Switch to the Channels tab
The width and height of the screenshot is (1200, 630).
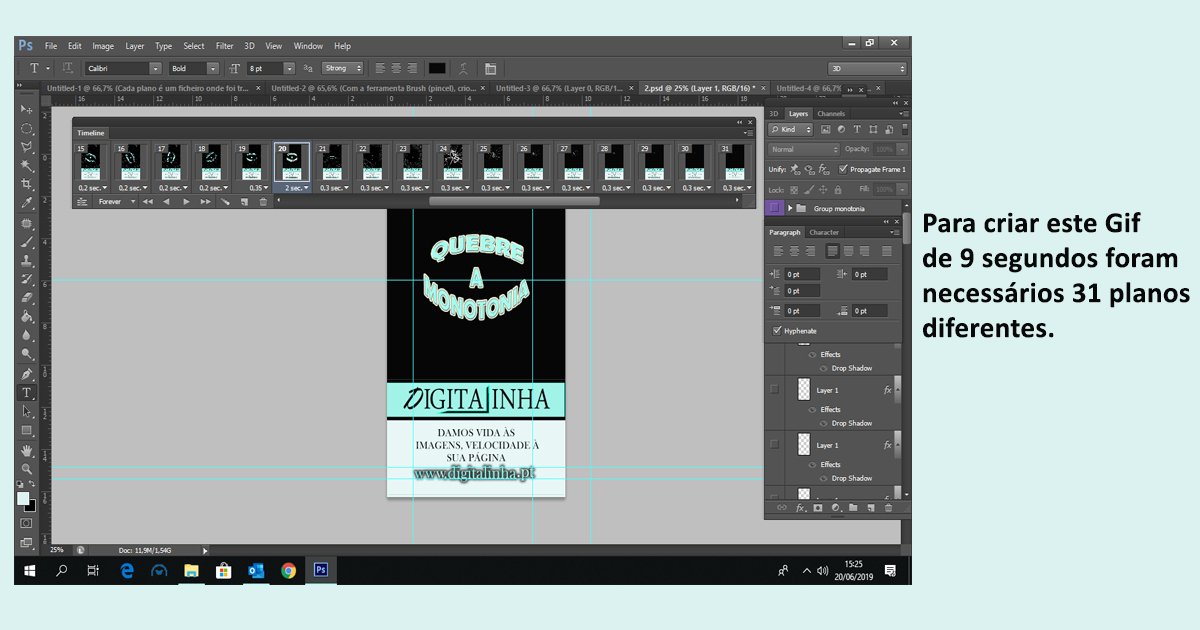click(831, 114)
